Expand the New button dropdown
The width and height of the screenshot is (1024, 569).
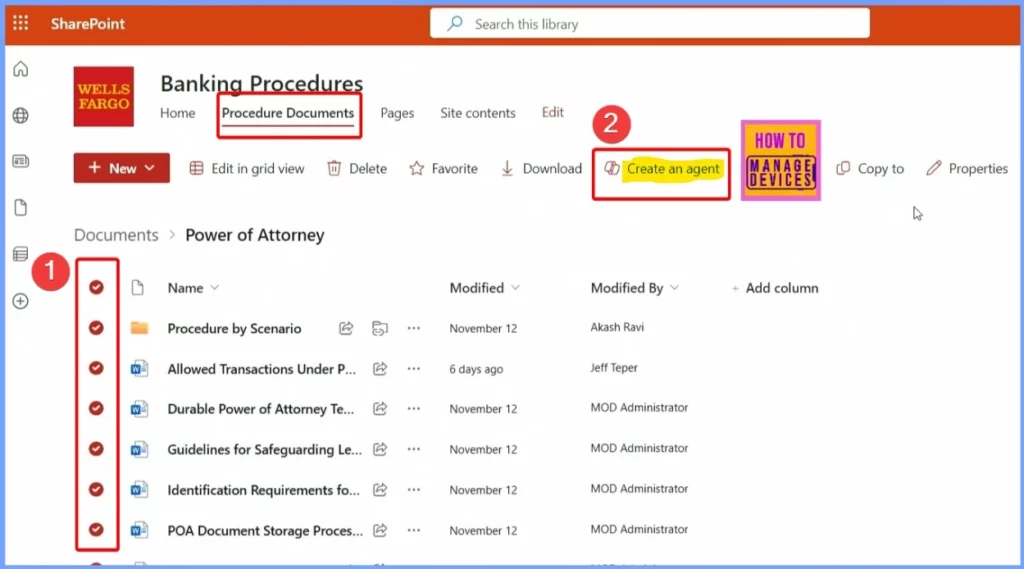[x=150, y=168]
